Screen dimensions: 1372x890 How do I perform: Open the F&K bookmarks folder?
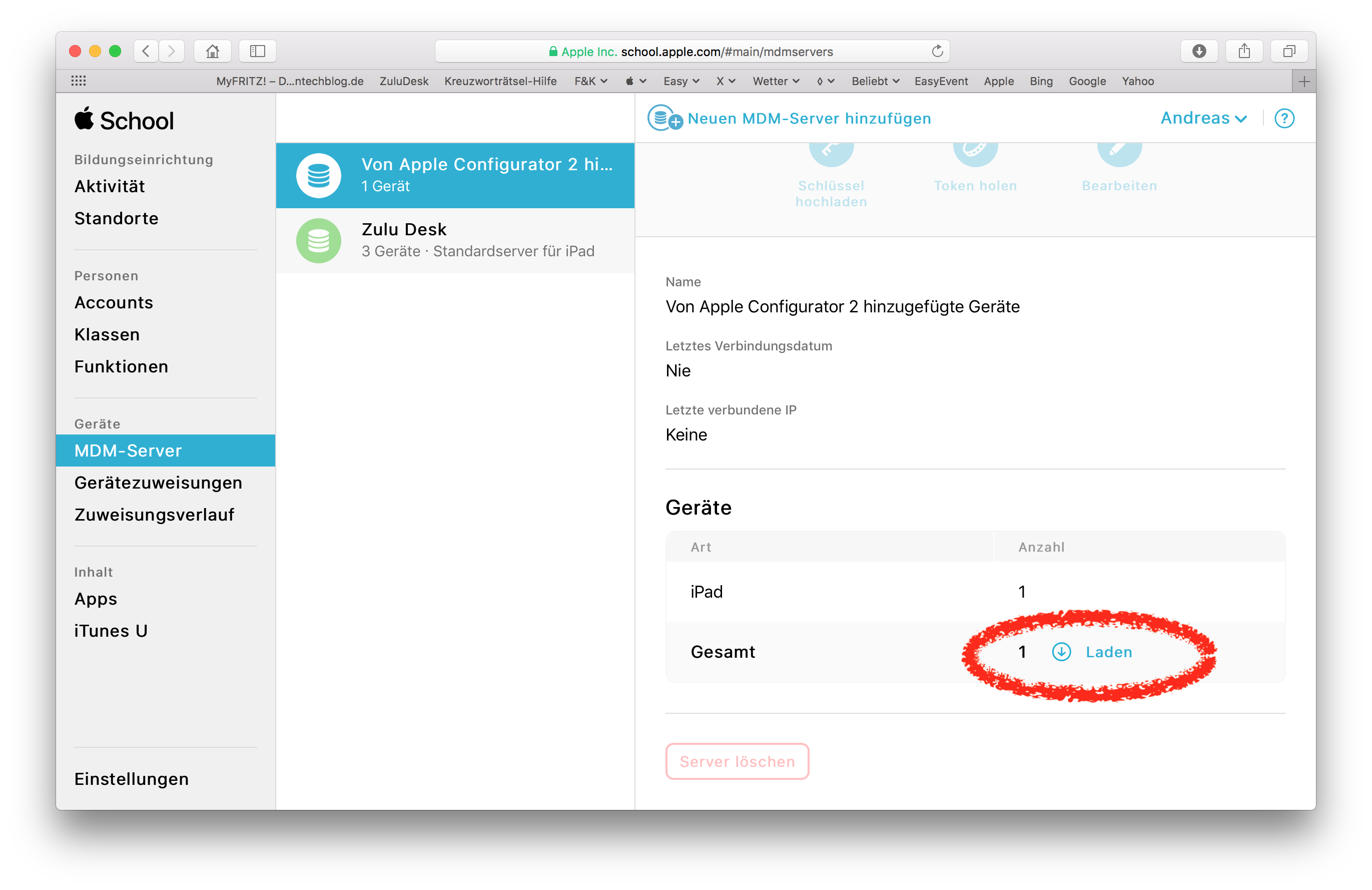[590, 81]
